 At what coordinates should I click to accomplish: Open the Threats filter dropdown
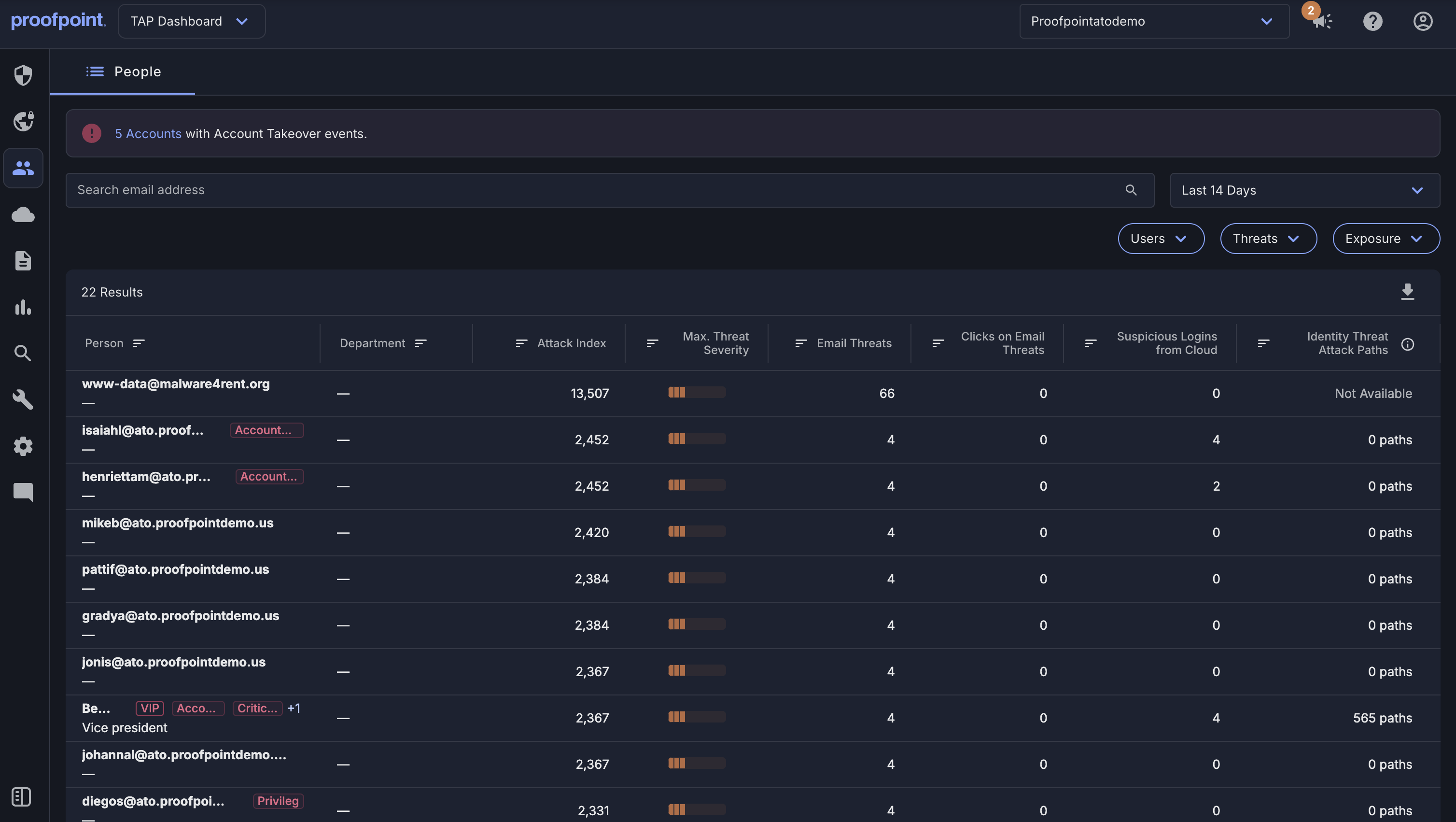point(1268,238)
